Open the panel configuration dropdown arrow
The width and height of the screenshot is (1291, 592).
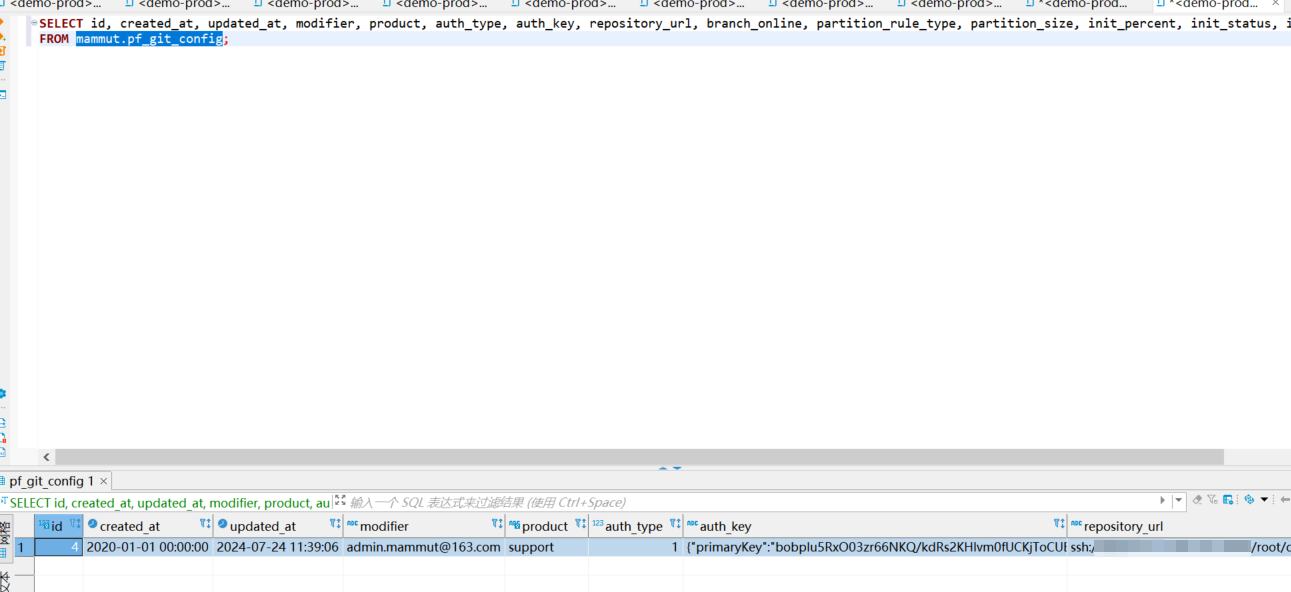coord(1264,500)
